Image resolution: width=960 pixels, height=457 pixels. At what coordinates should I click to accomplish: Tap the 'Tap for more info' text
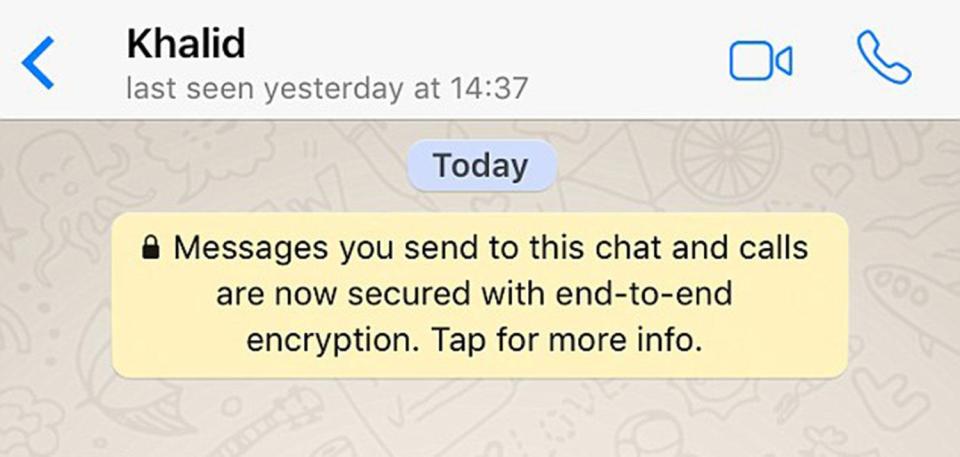coord(566,340)
